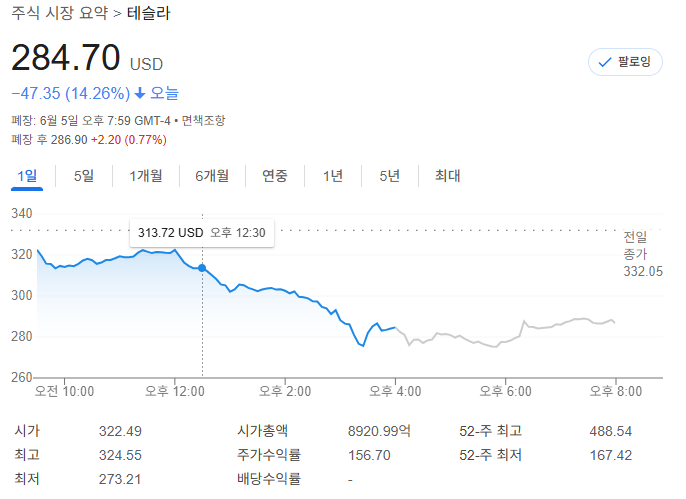This screenshot has height=499, width=686.
Task: Click the 260 y-axis label
Action: click(22, 377)
